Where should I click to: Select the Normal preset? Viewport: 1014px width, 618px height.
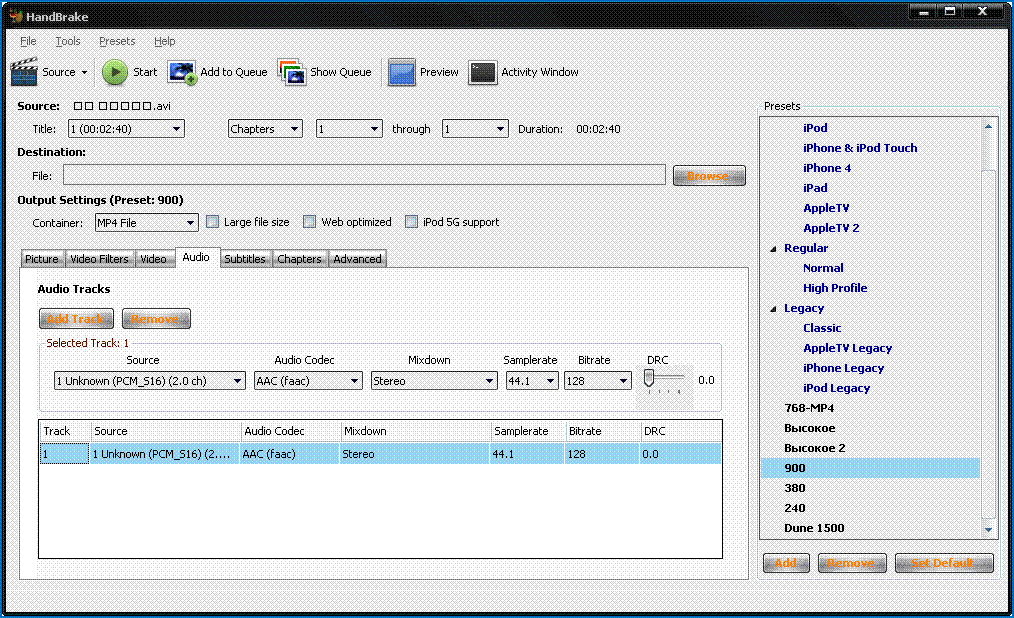[x=823, y=268]
